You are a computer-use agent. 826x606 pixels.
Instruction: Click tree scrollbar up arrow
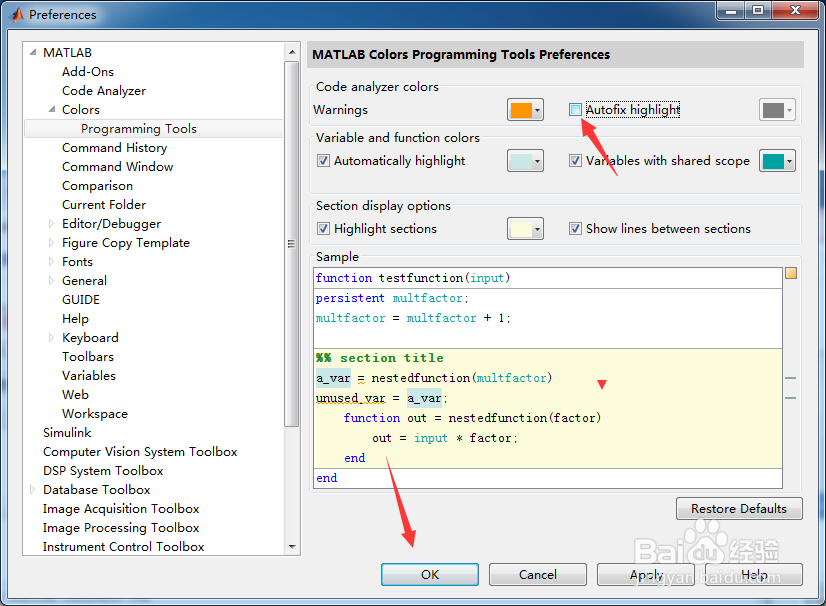click(292, 52)
